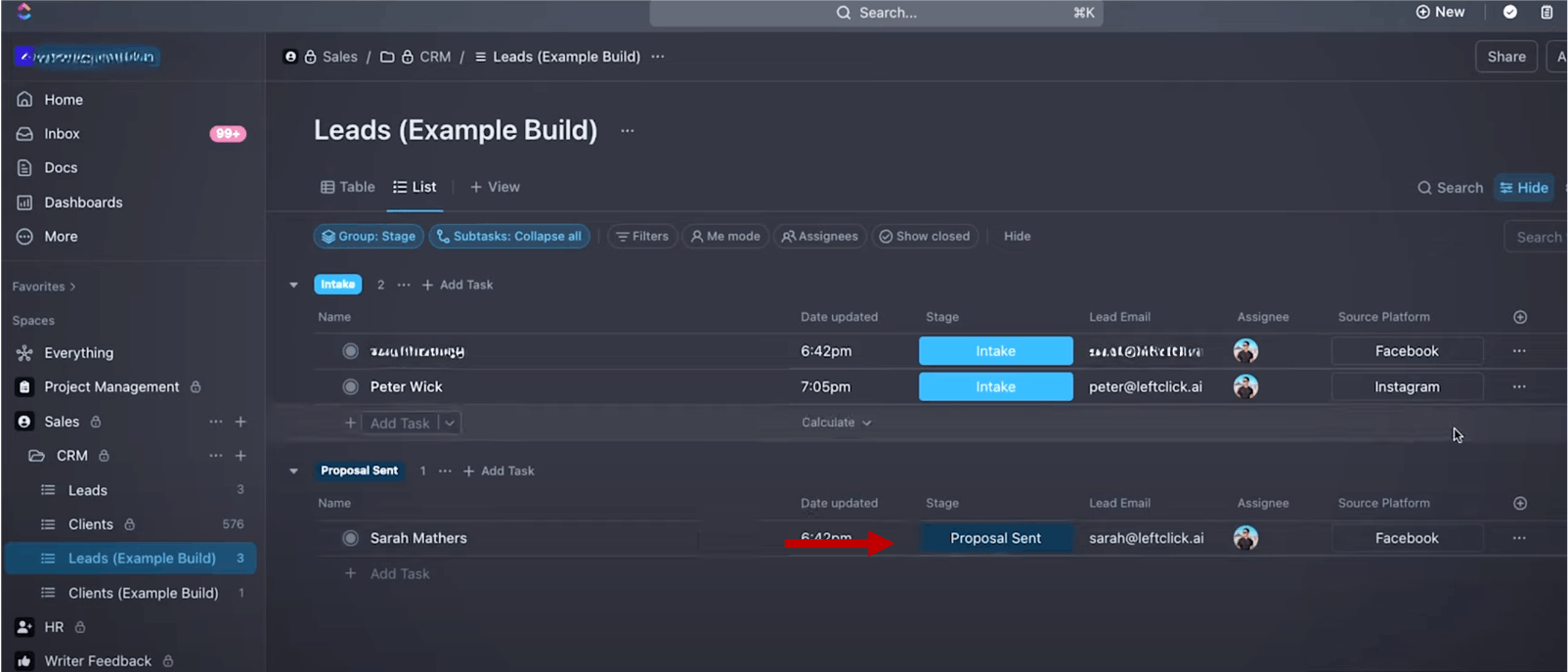Open the Inbox

tap(62, 134)
